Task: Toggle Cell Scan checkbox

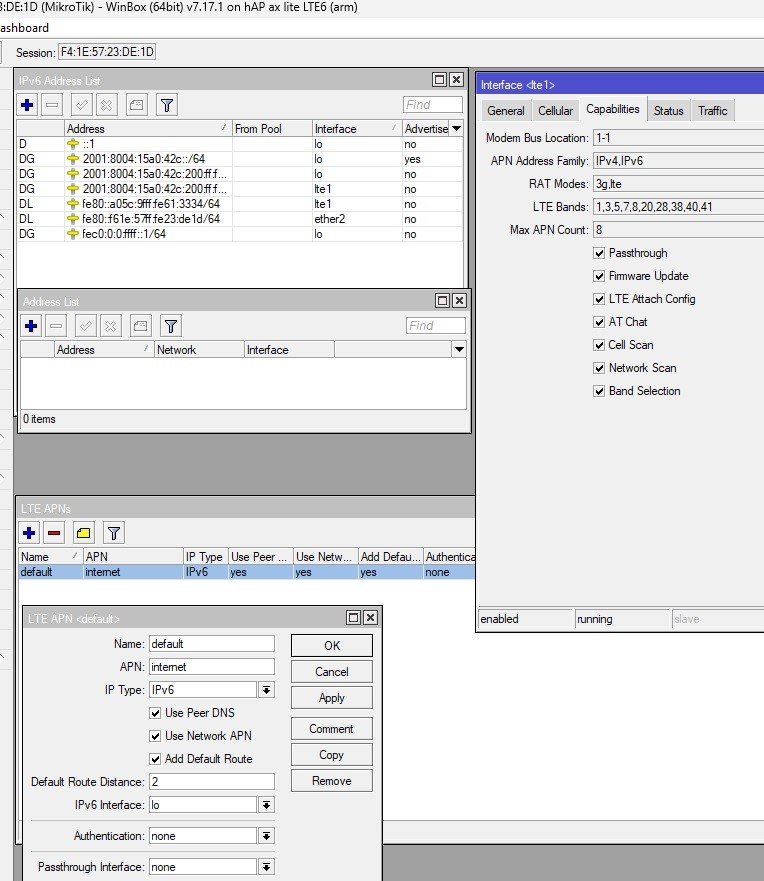Action: coord(599,345)
